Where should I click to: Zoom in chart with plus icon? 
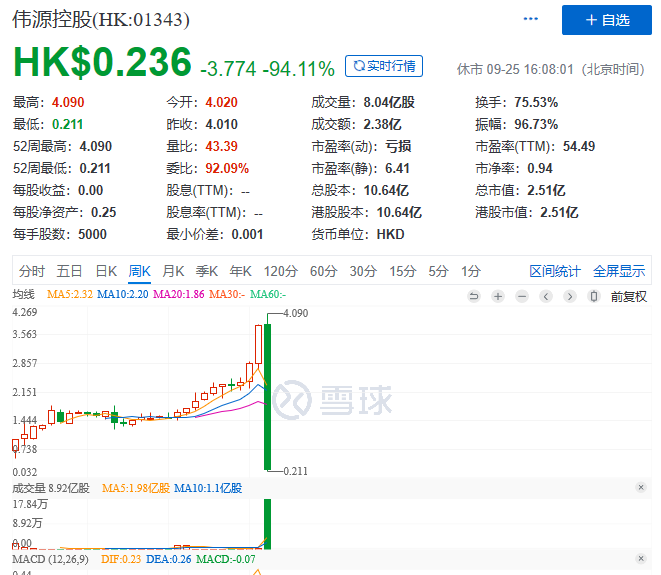[498, 296]
